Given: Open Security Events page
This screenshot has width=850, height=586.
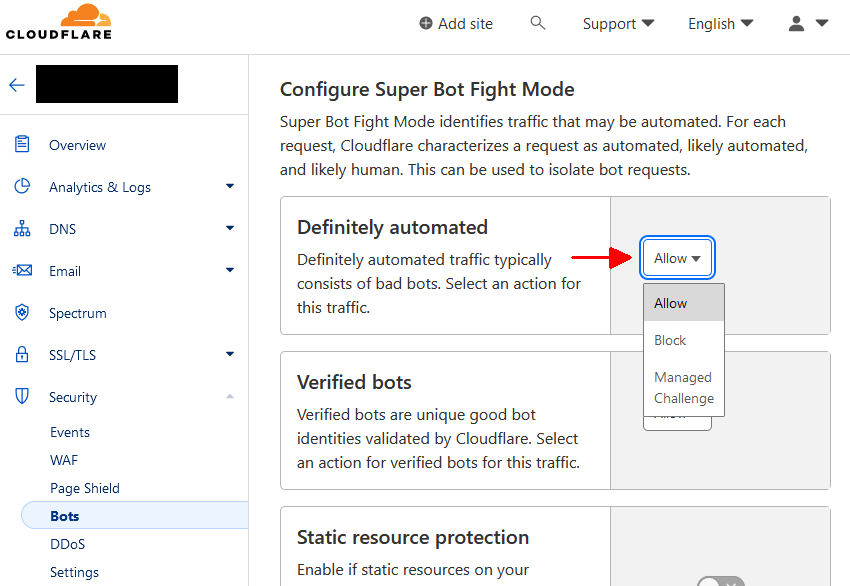Looking at the screenshot, I should [70, 432].
